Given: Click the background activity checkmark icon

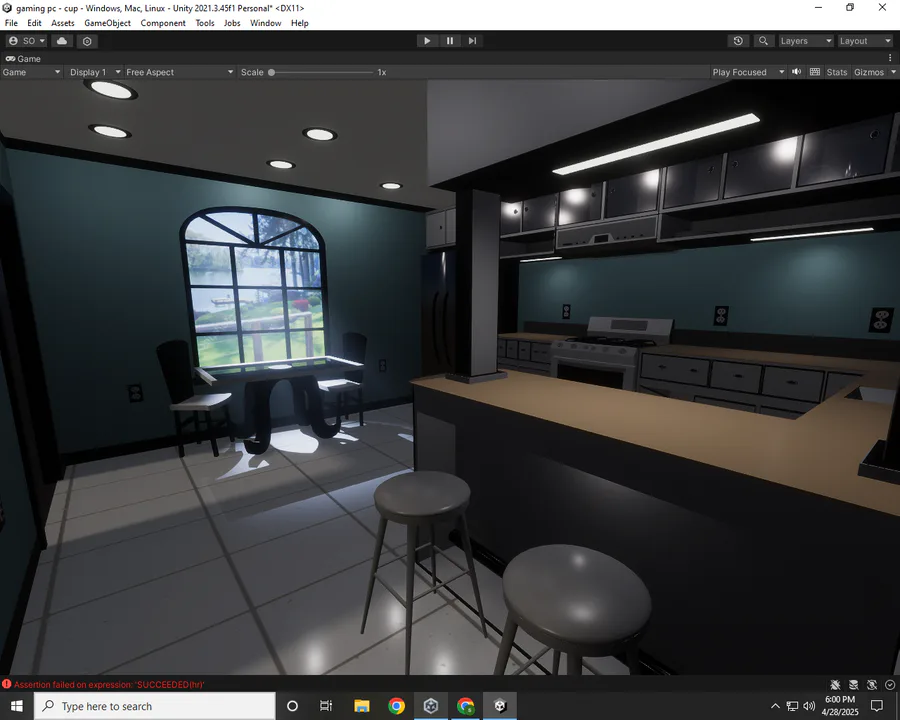Looking at the screenshot, I should 890,684.
